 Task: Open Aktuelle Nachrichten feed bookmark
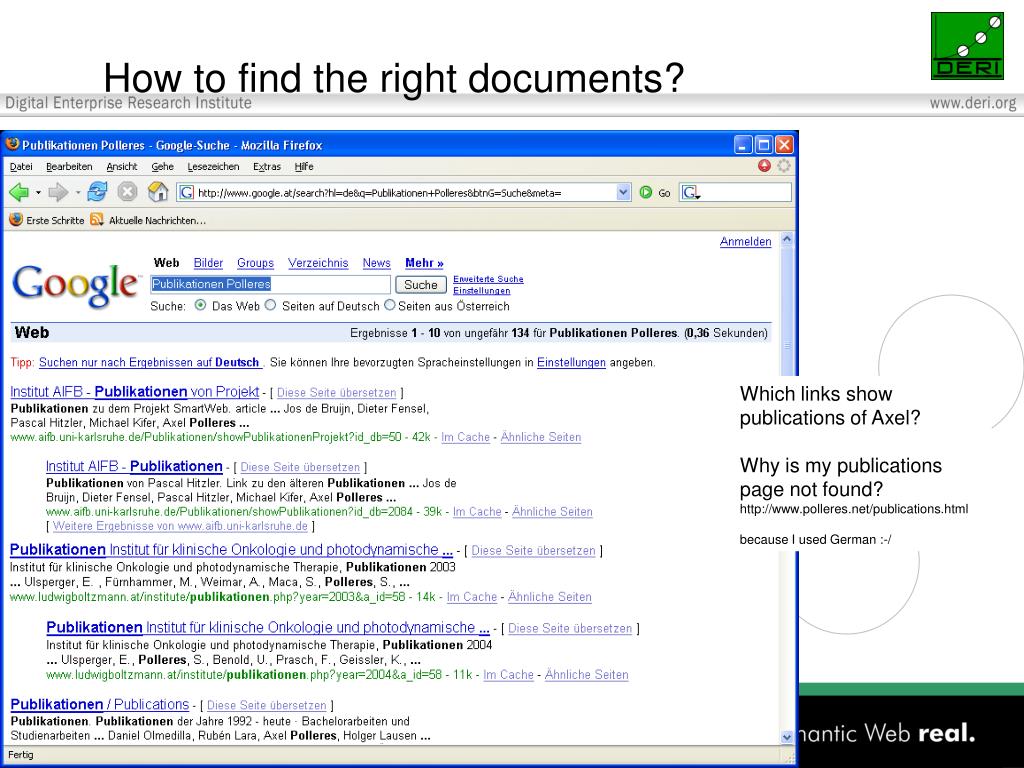pos(148,220)
